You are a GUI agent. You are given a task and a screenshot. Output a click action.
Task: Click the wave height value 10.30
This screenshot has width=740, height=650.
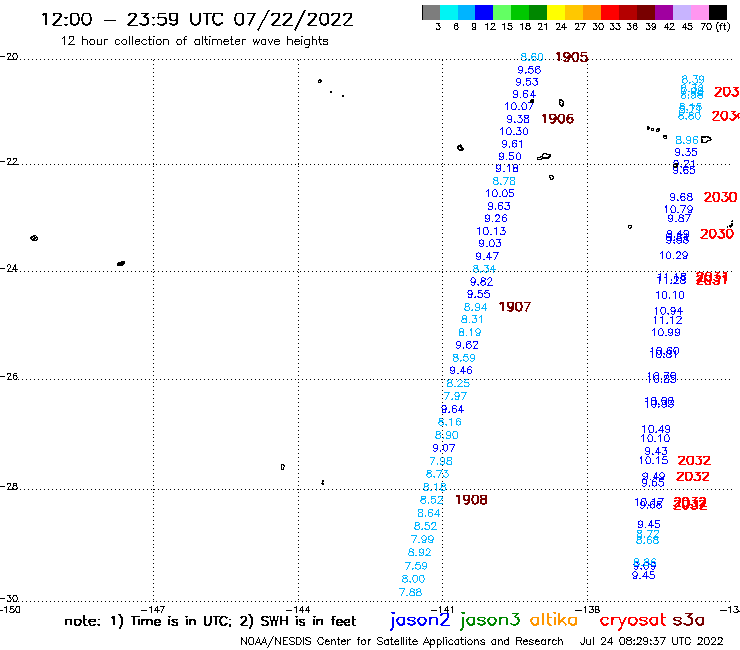(514, 131)
